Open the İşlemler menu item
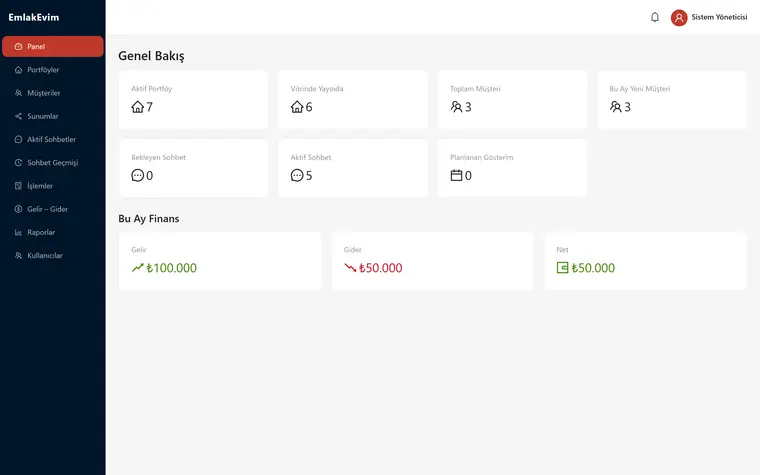Screen dimensions: 760x475 pos(53,186)
